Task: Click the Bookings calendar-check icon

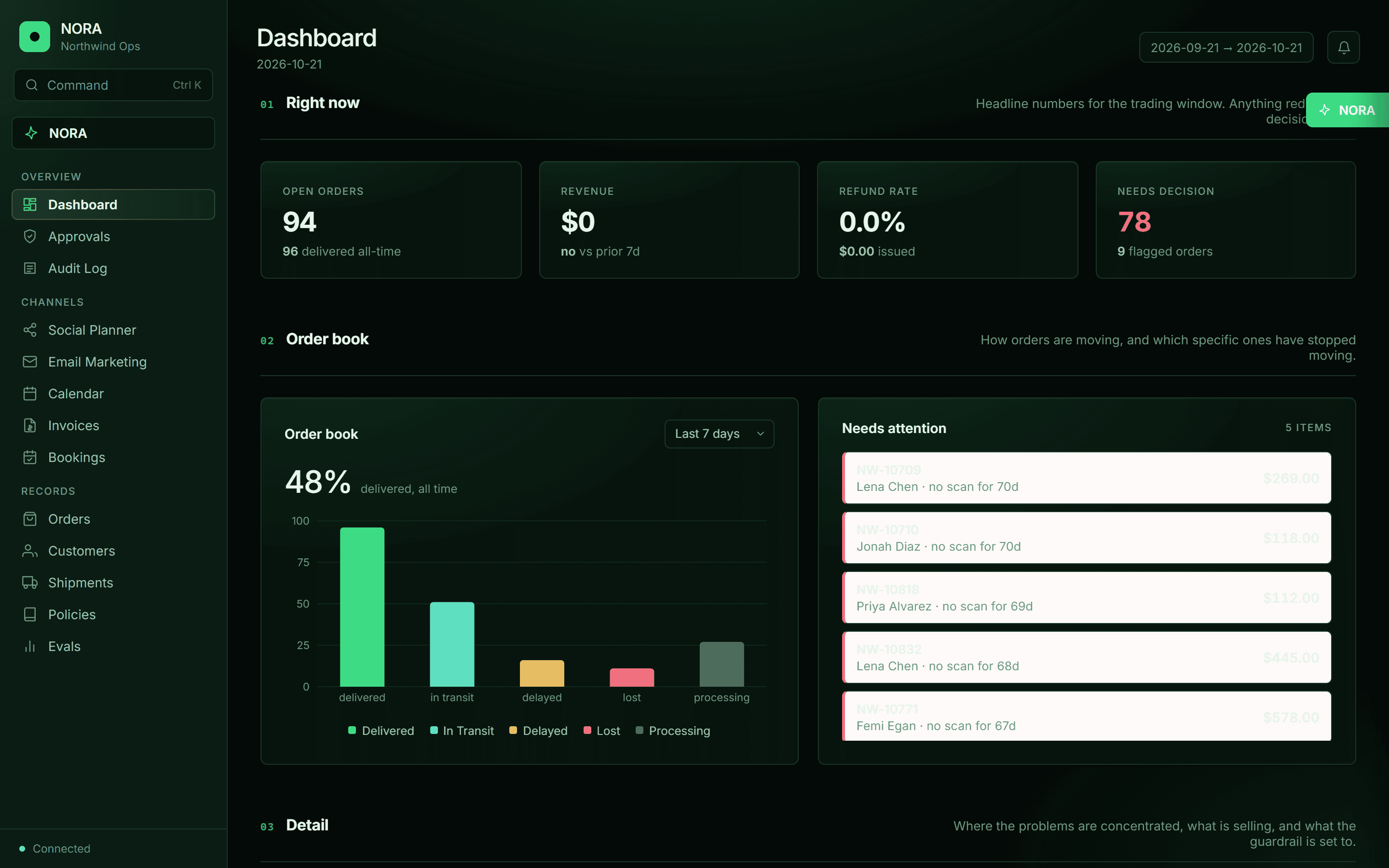Action: pos(30,458)
